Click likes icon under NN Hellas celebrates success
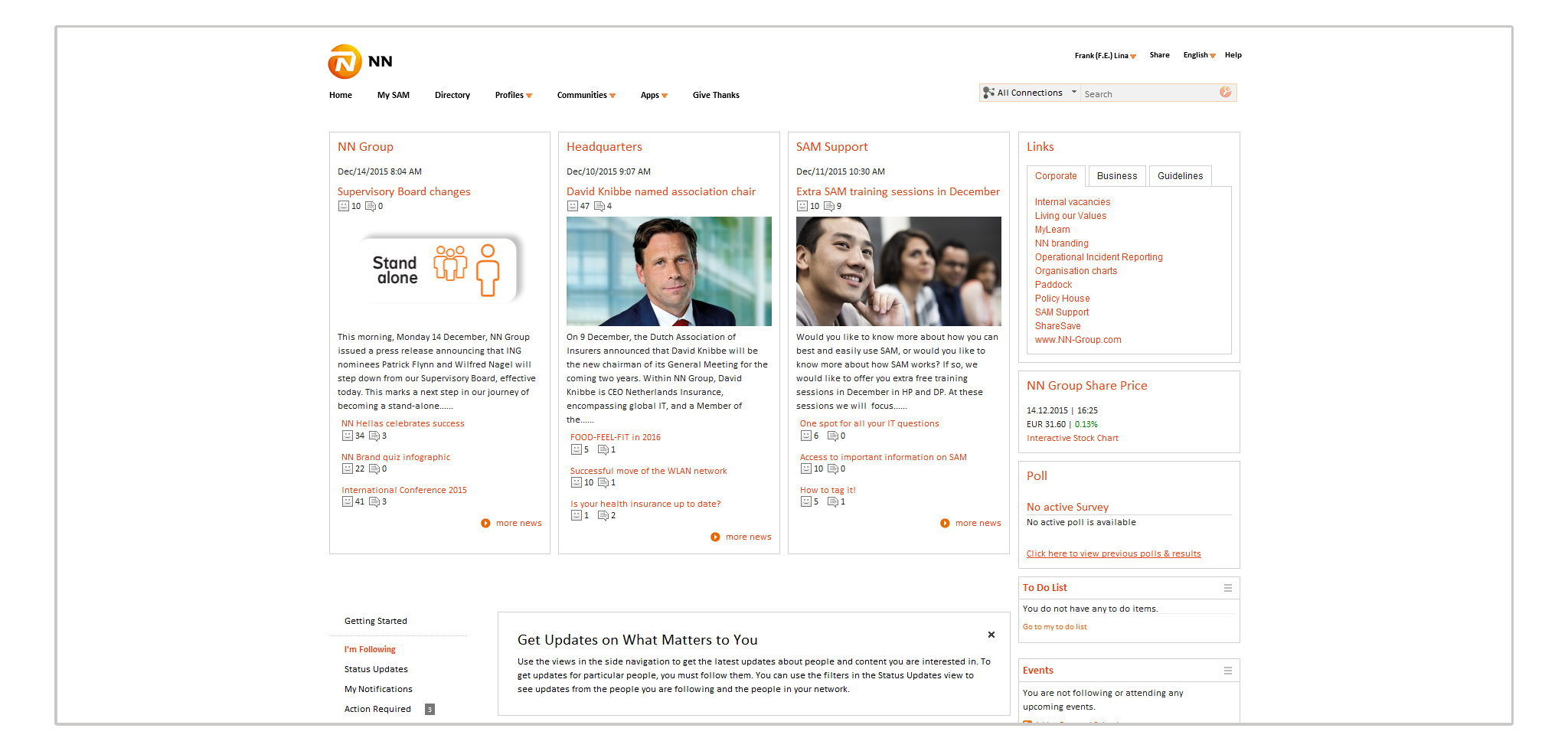 click(348, 436)
